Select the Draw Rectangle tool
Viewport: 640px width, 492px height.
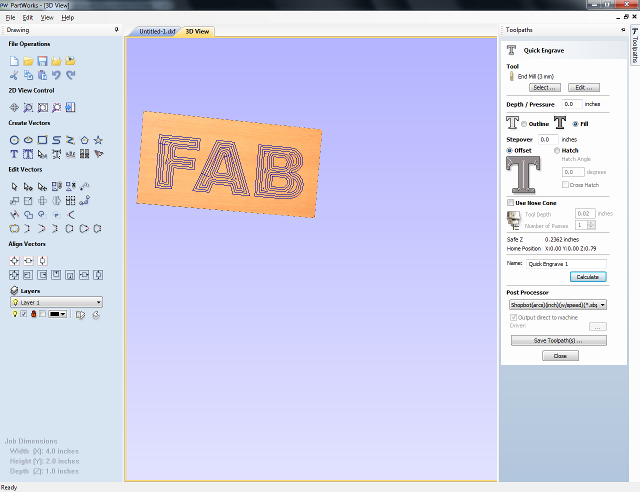click(x=42, y=140)
